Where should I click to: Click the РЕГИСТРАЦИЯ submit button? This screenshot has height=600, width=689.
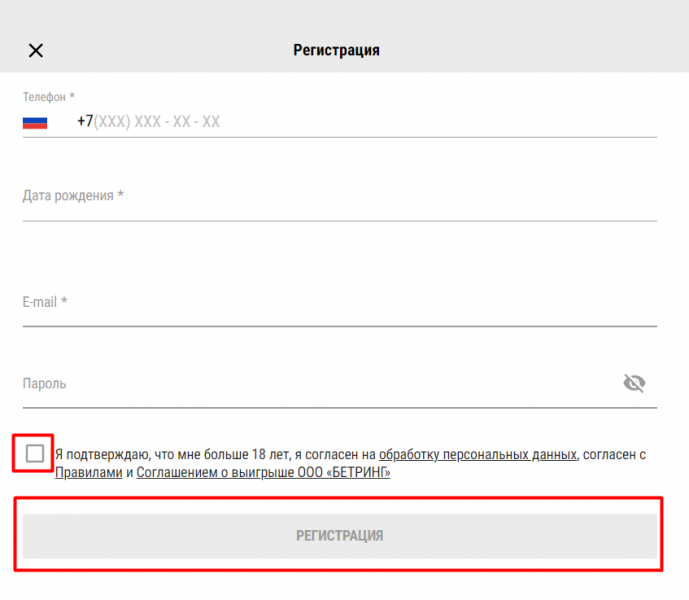(x=340, y=536)
